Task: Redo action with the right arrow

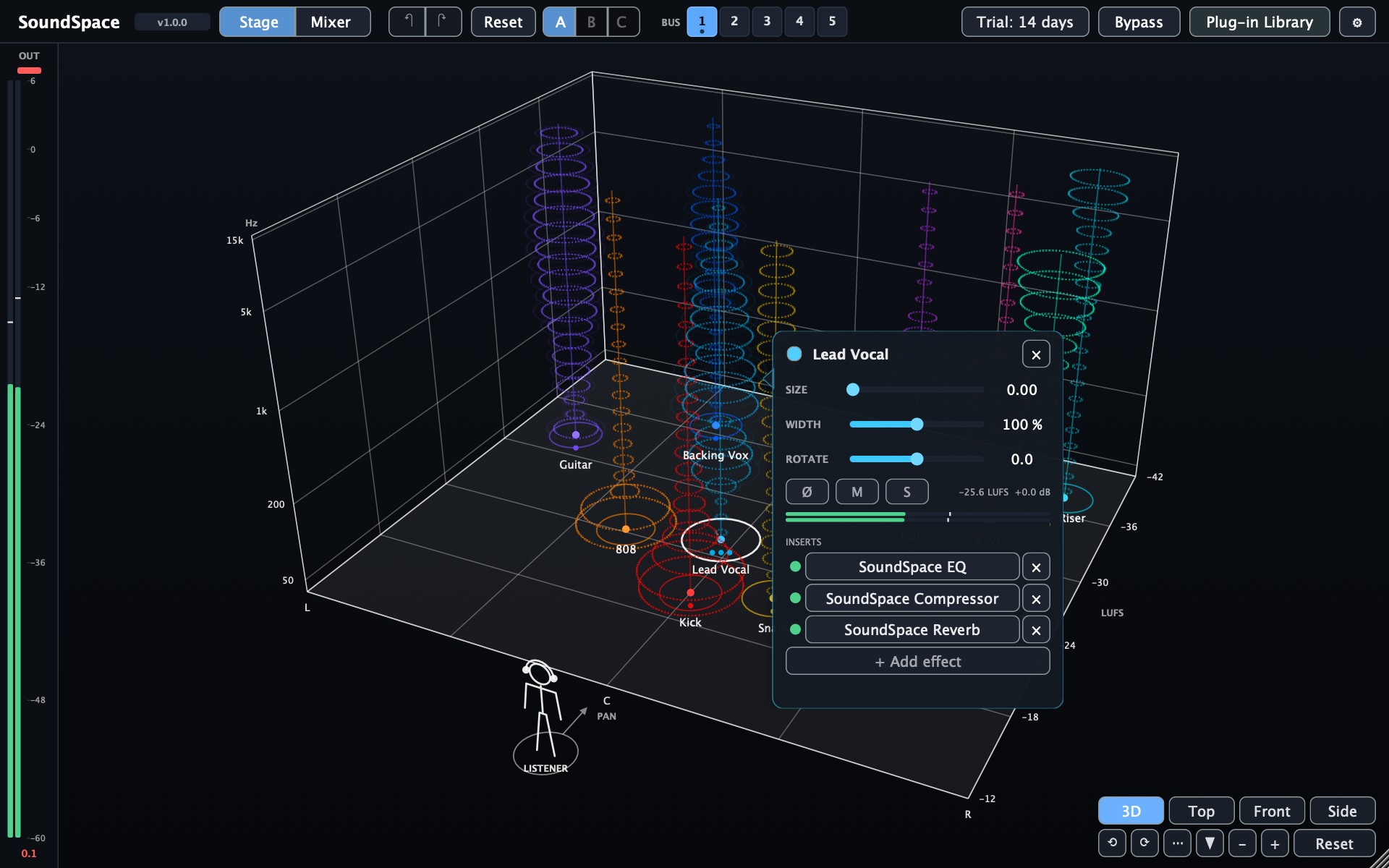Action: 443,22
